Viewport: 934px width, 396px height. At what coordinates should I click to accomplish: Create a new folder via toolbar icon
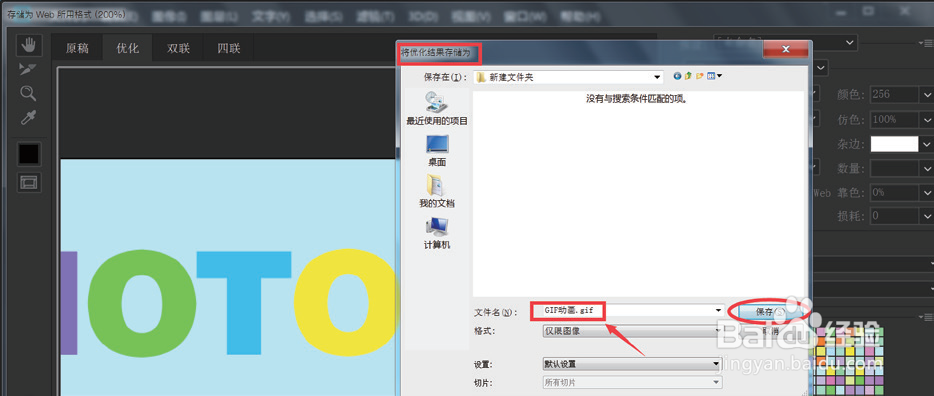700,76
